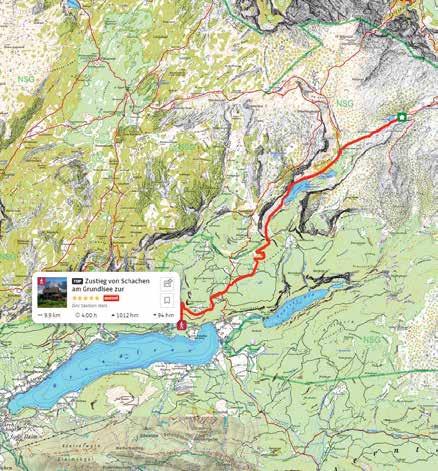Click the five-star rating in the card

tap(86, 298)
